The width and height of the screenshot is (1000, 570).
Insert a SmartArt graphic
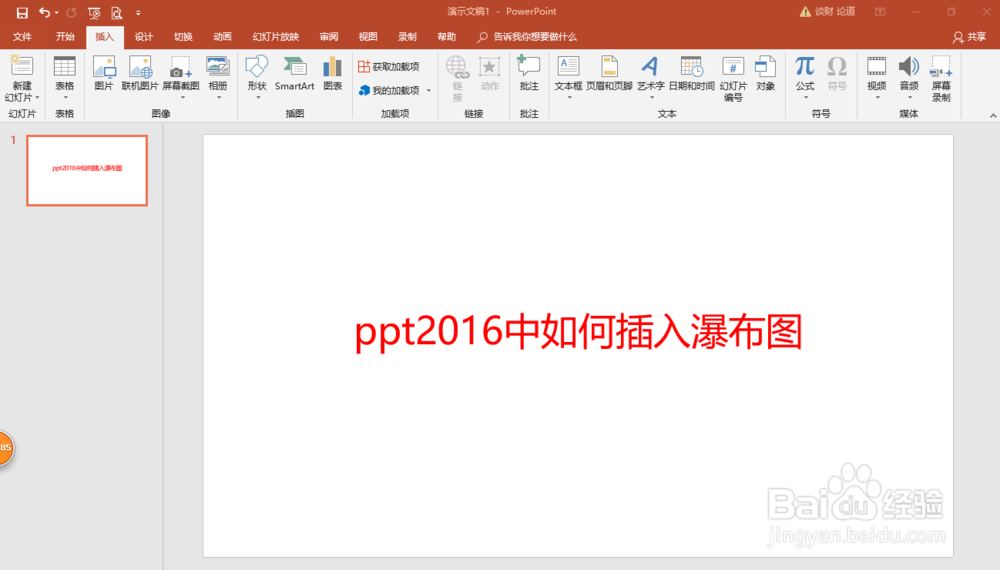click(x=294, y=73)
